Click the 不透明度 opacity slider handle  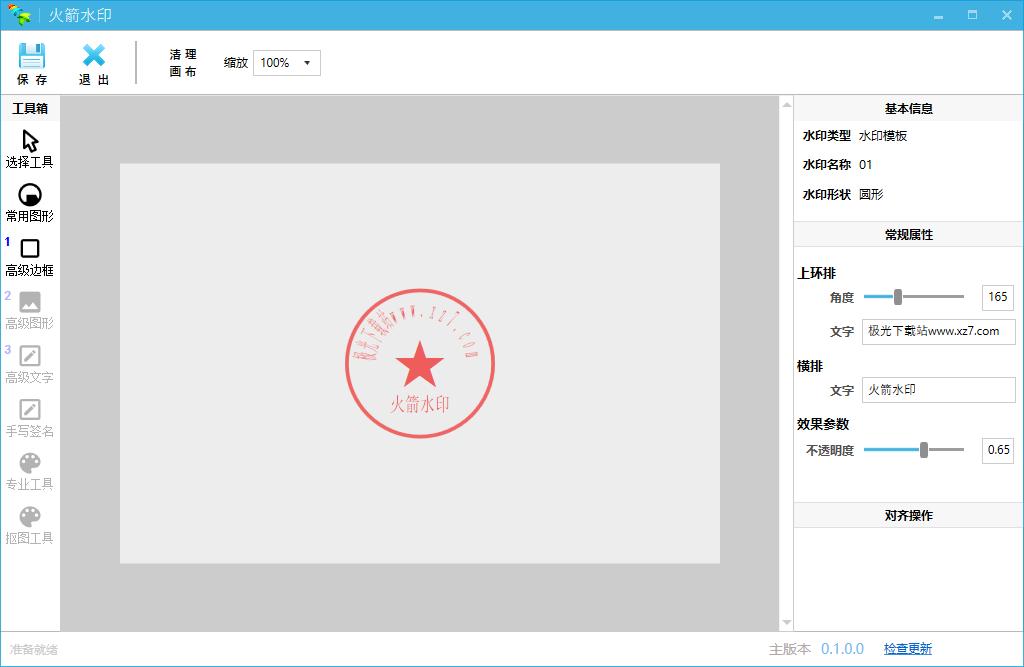(x=924, y=450)
